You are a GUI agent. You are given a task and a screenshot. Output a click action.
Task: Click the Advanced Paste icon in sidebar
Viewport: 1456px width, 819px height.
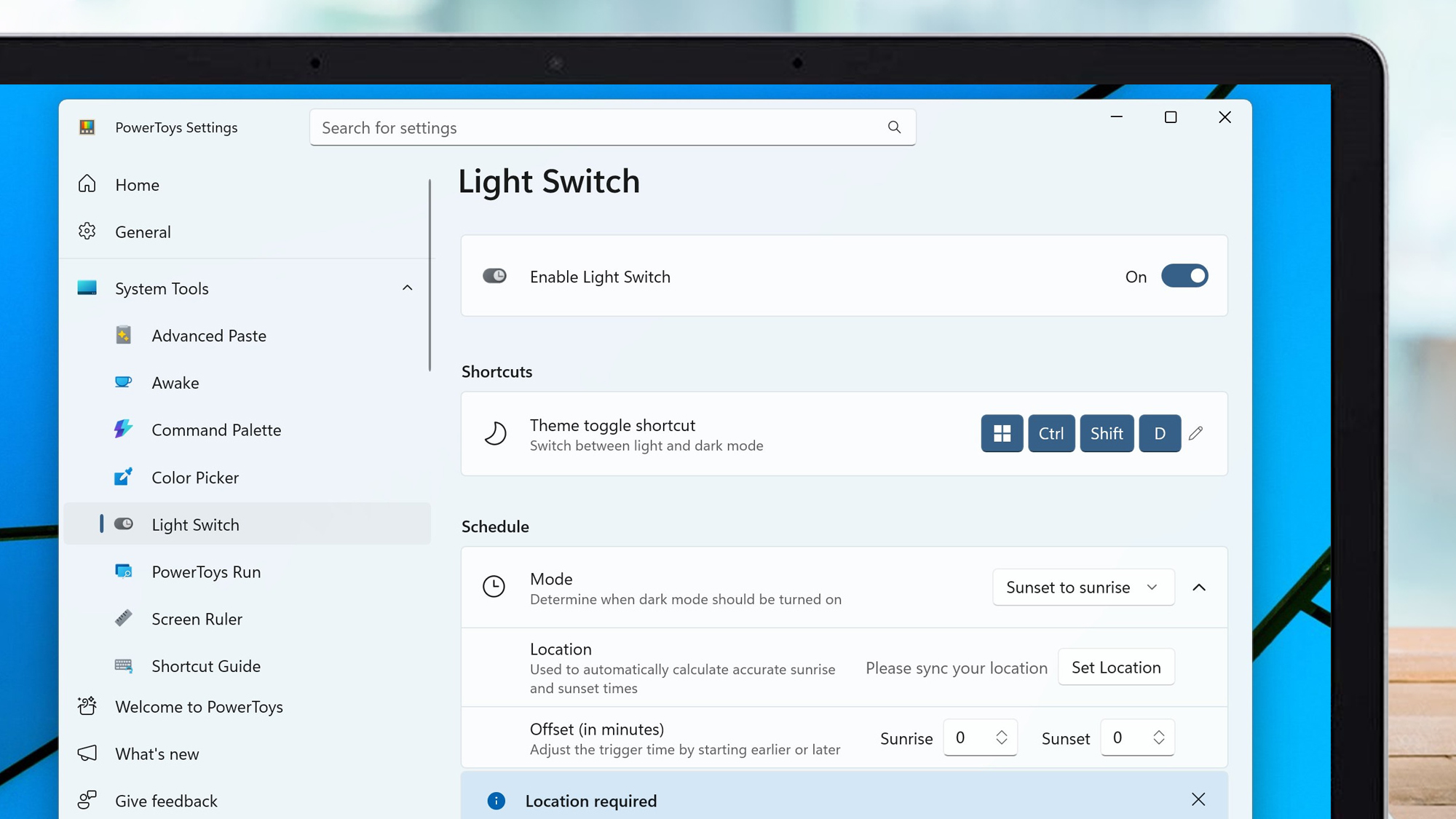click(123, 335)
